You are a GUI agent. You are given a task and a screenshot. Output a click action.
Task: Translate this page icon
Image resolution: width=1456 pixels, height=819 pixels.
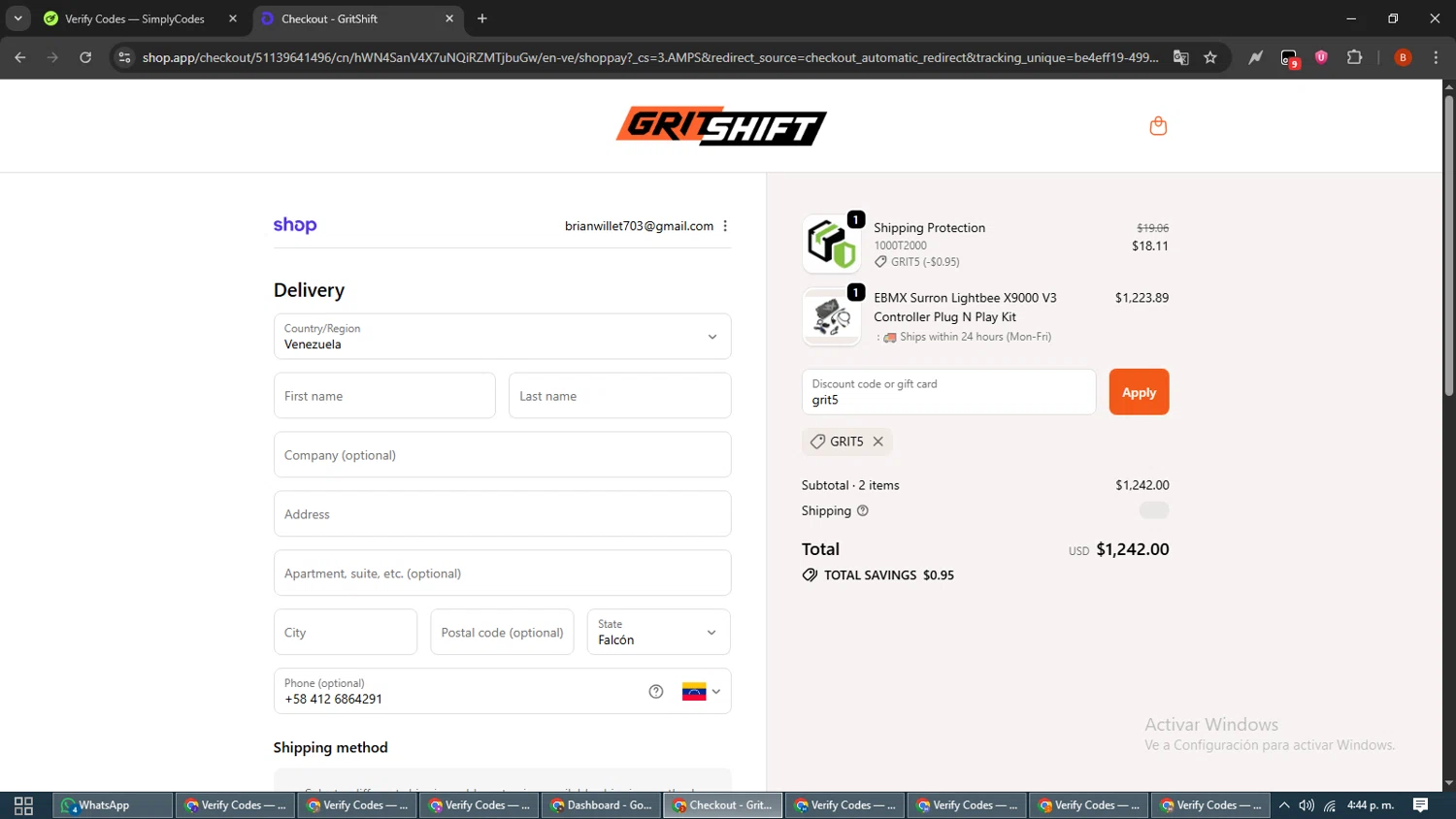tap(1181, 57)
